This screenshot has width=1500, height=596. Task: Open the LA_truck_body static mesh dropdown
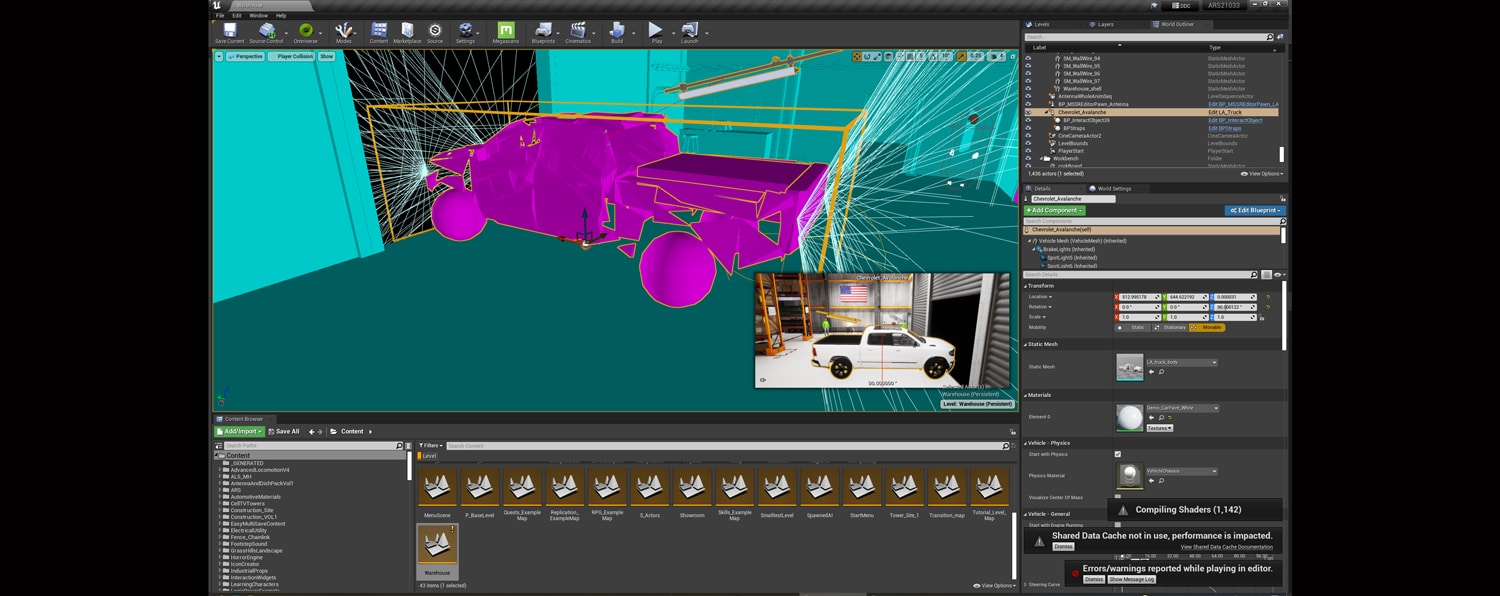(1182, 362)
